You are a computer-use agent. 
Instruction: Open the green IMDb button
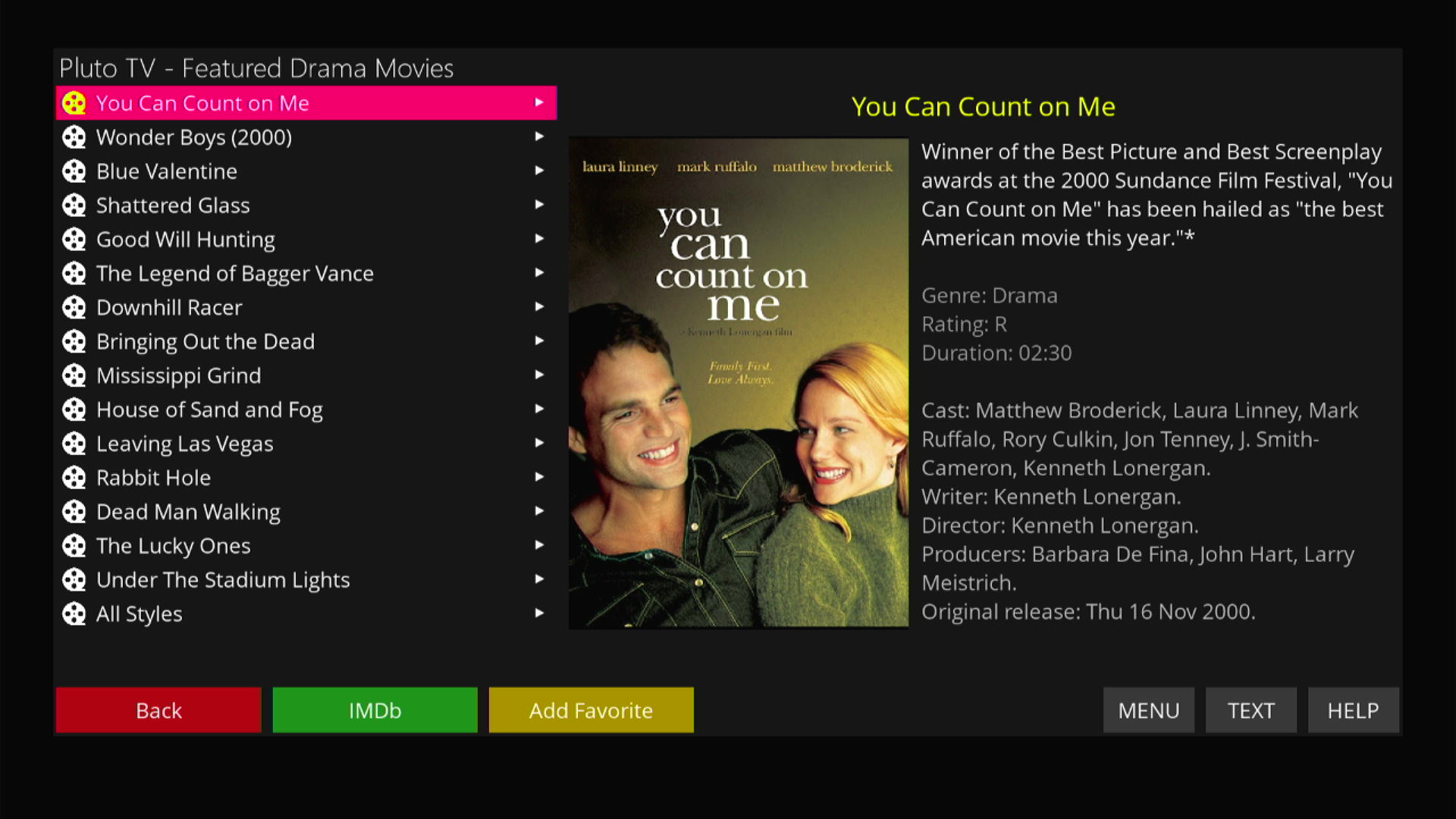click(x=375, y=710)
